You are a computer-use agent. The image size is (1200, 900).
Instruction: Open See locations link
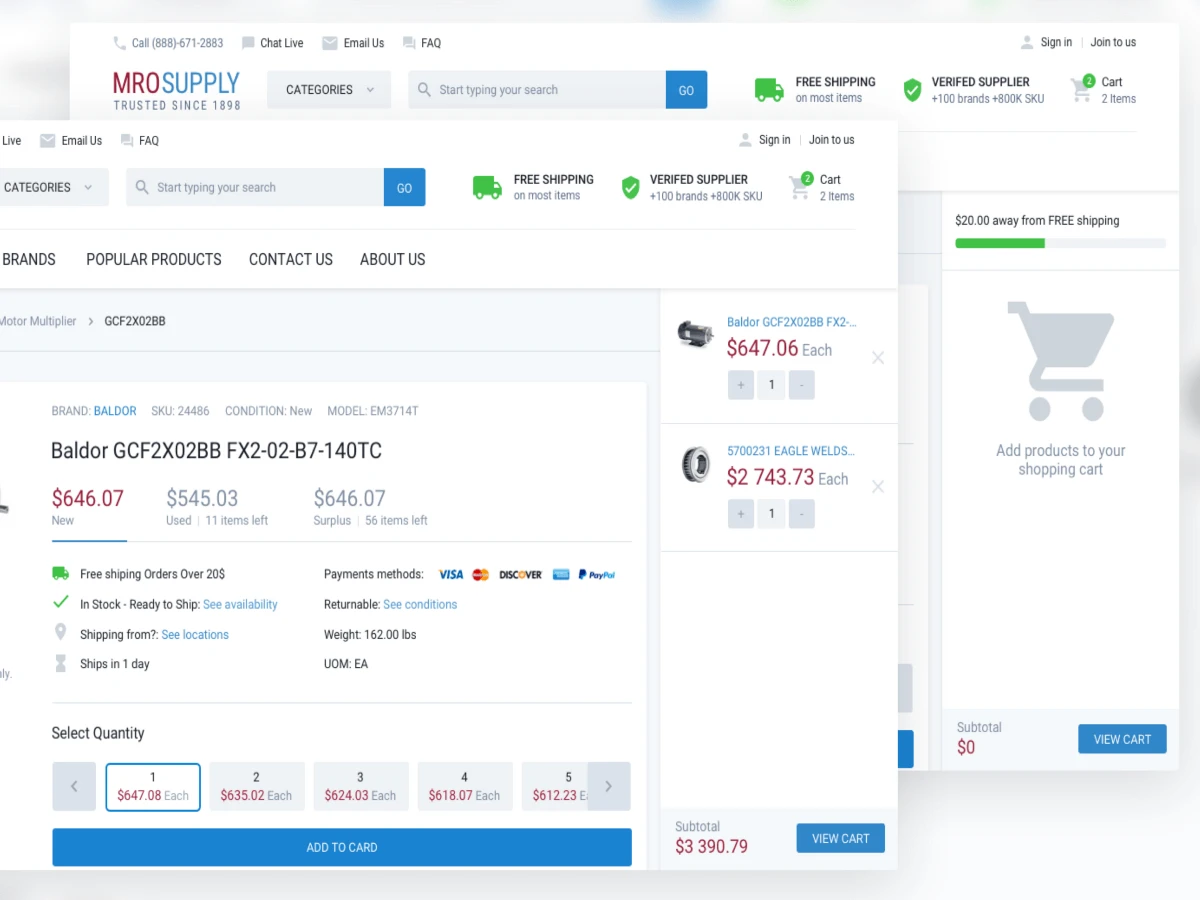point(195,634)
